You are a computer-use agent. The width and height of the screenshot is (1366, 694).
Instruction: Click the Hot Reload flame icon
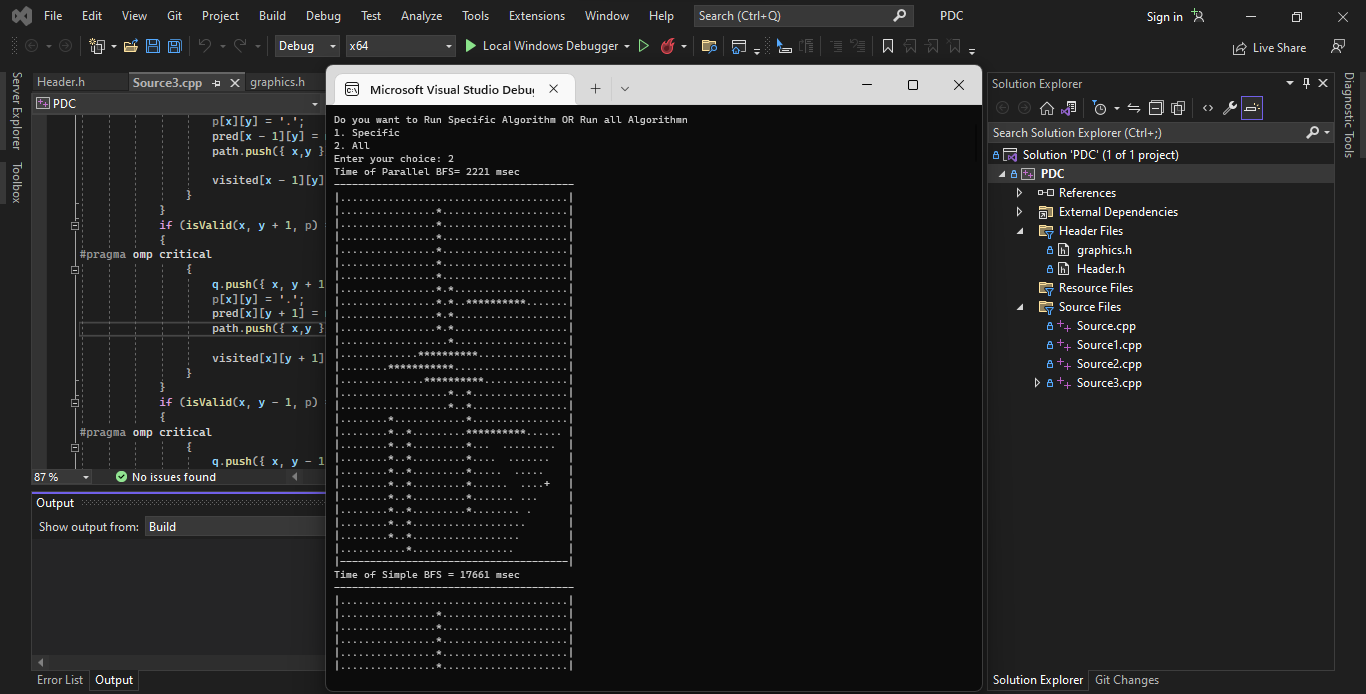coord(668,46)
